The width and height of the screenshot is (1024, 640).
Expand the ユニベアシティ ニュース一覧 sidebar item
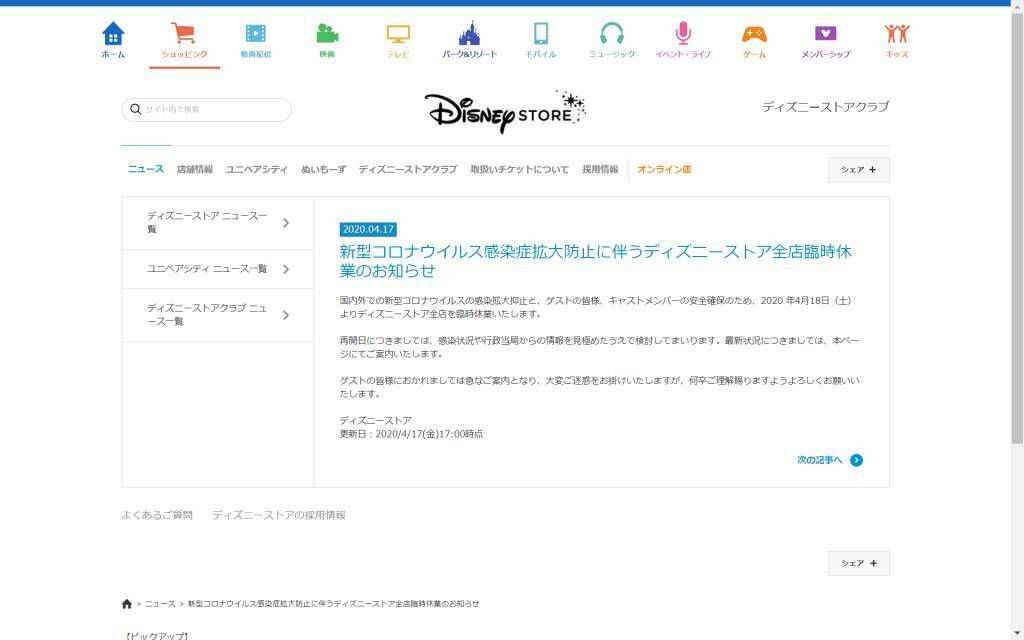point(217,269)
